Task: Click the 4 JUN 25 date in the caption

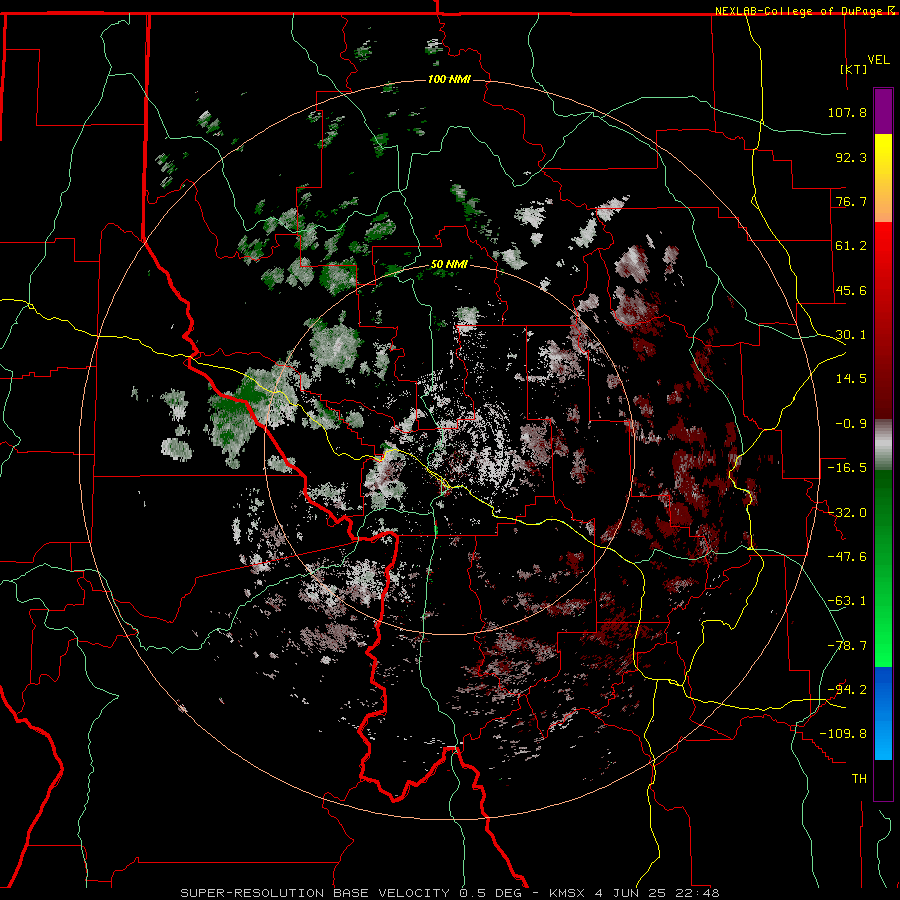Action: coord(632,893)
